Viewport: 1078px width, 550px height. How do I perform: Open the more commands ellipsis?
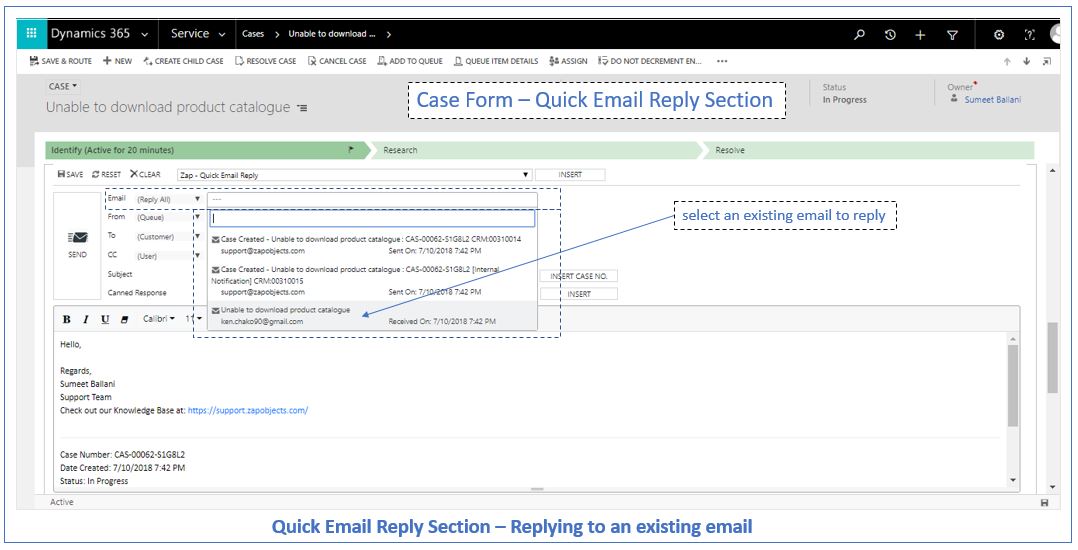pos(722,61)
